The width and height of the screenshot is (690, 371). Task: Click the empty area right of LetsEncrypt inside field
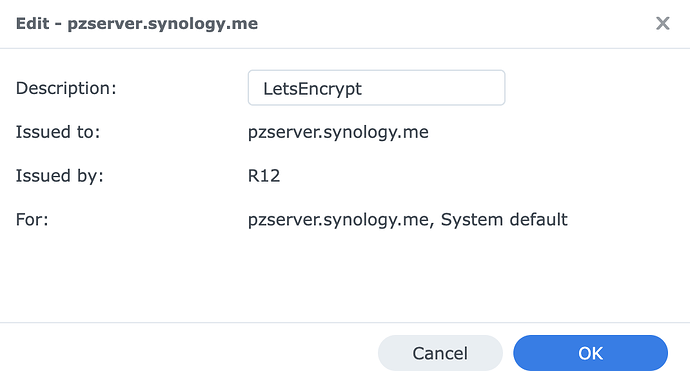pos(431,88)
